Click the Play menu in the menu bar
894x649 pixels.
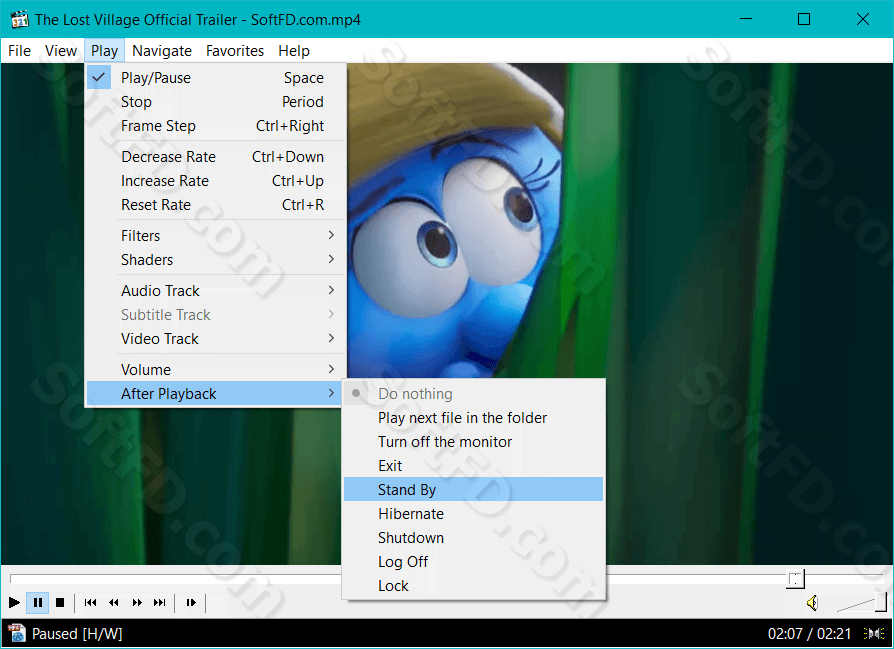tap(104, 51)
